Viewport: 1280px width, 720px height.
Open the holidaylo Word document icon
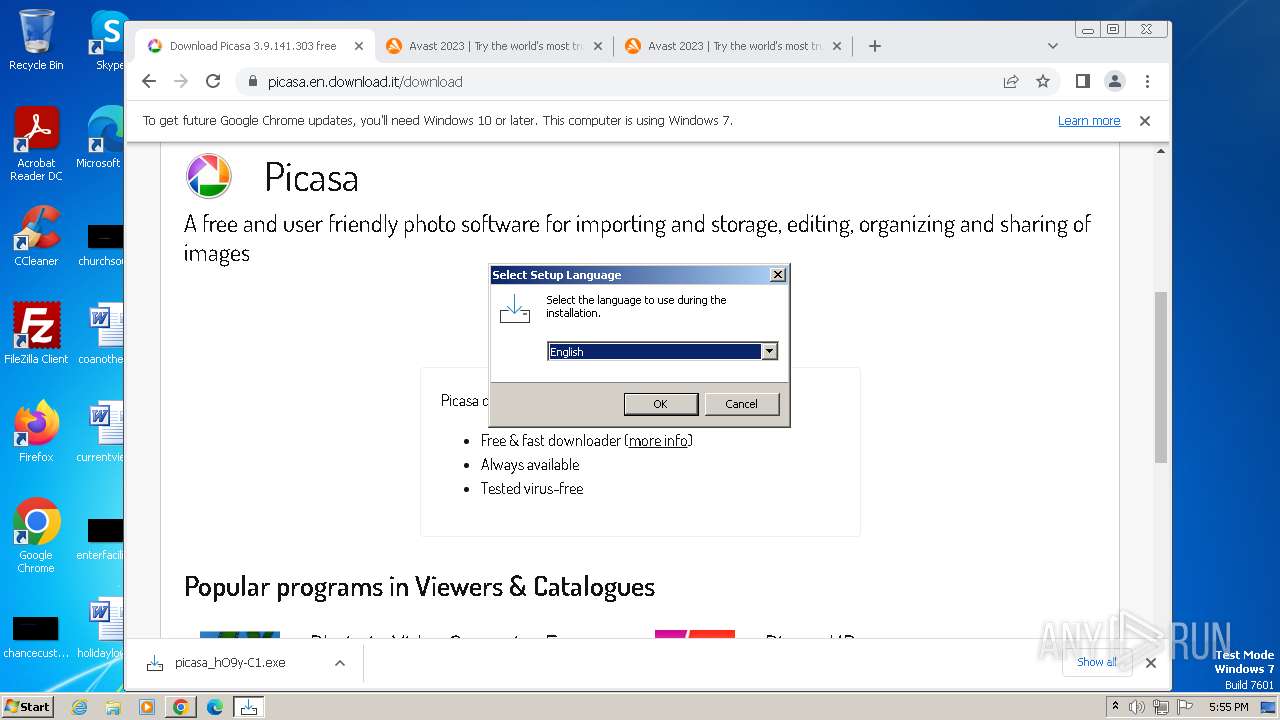point(103,628)
